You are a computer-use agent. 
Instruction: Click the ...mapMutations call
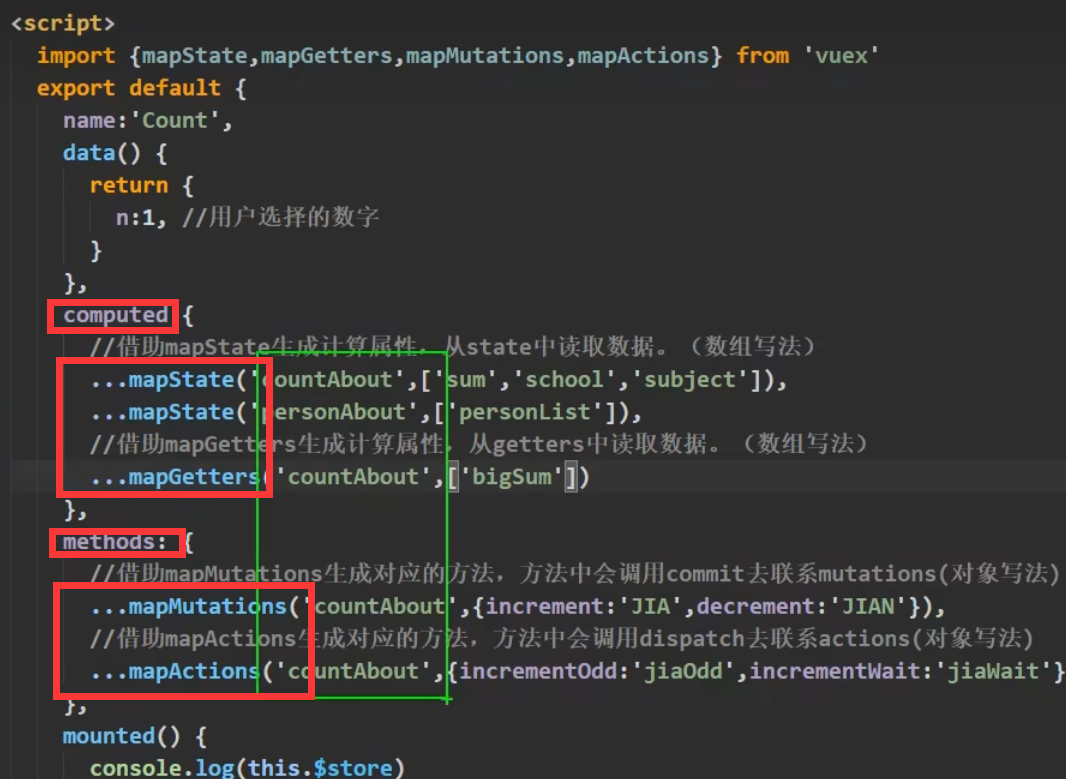[517, 606]
